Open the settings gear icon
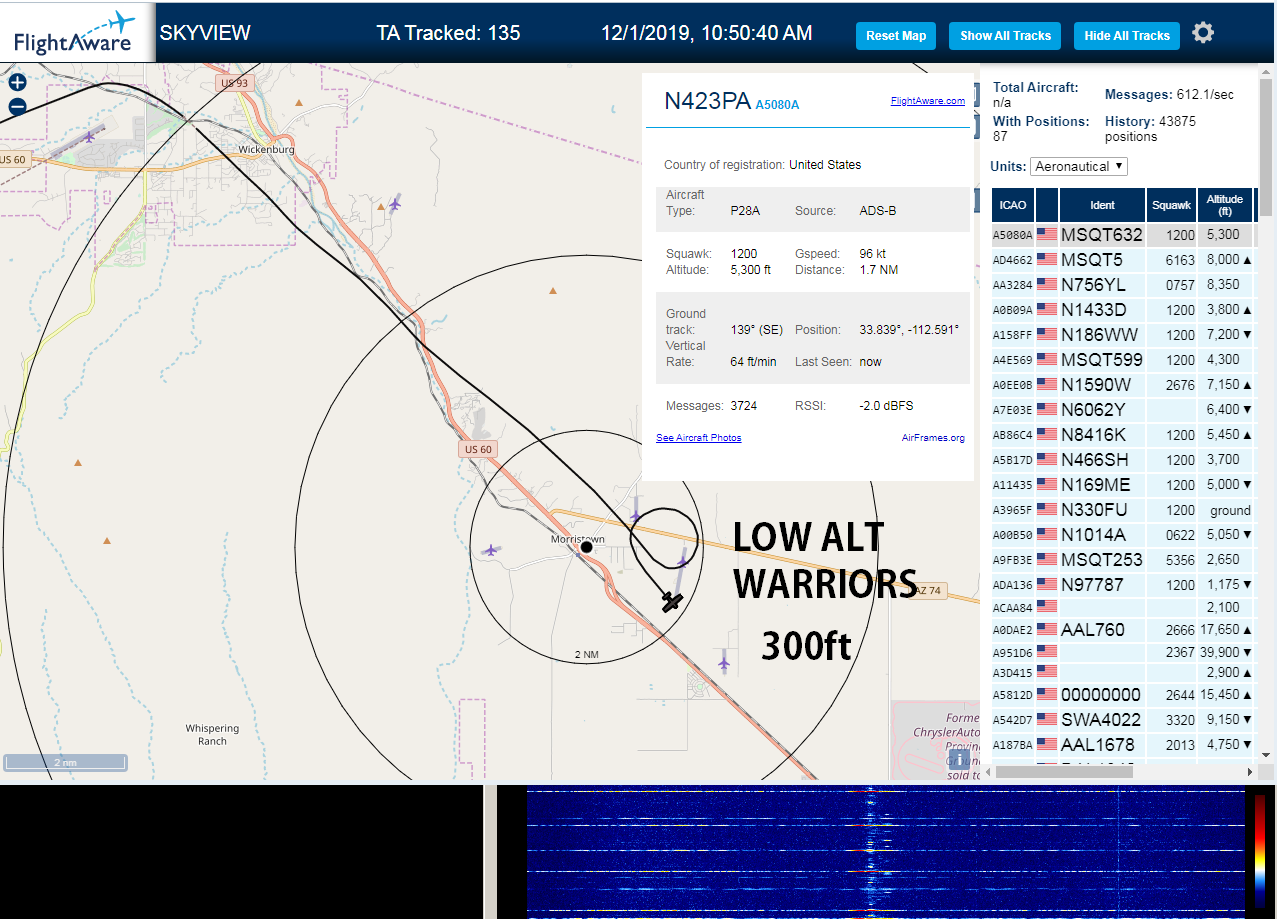 point(1203,33)
